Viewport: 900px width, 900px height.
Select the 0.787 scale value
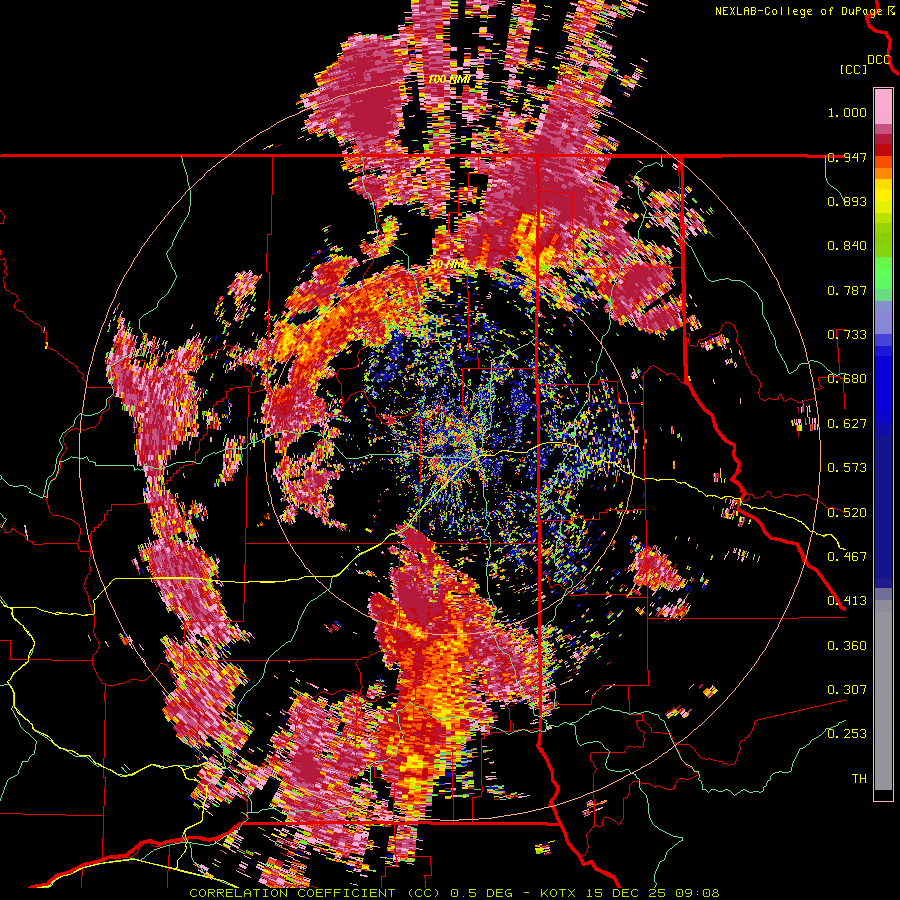847,290
